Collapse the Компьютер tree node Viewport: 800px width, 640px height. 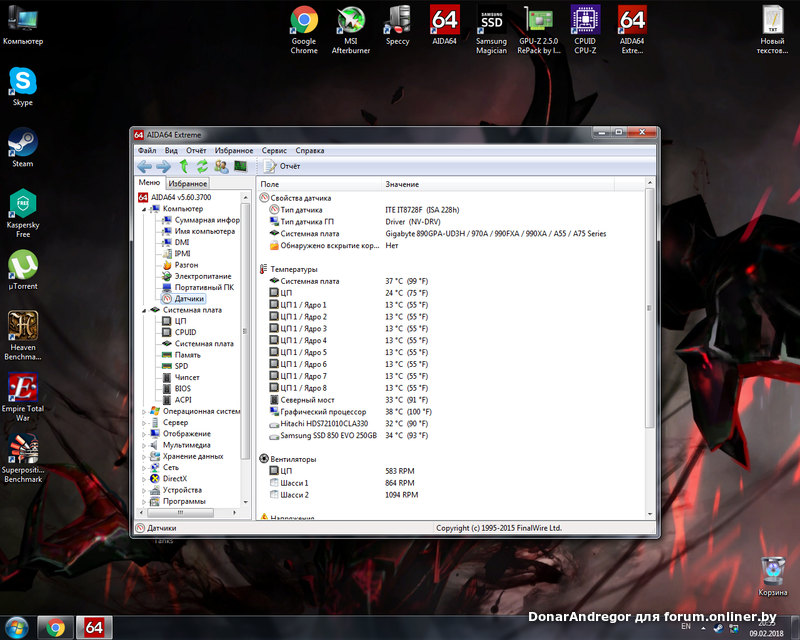coord(143,209)
